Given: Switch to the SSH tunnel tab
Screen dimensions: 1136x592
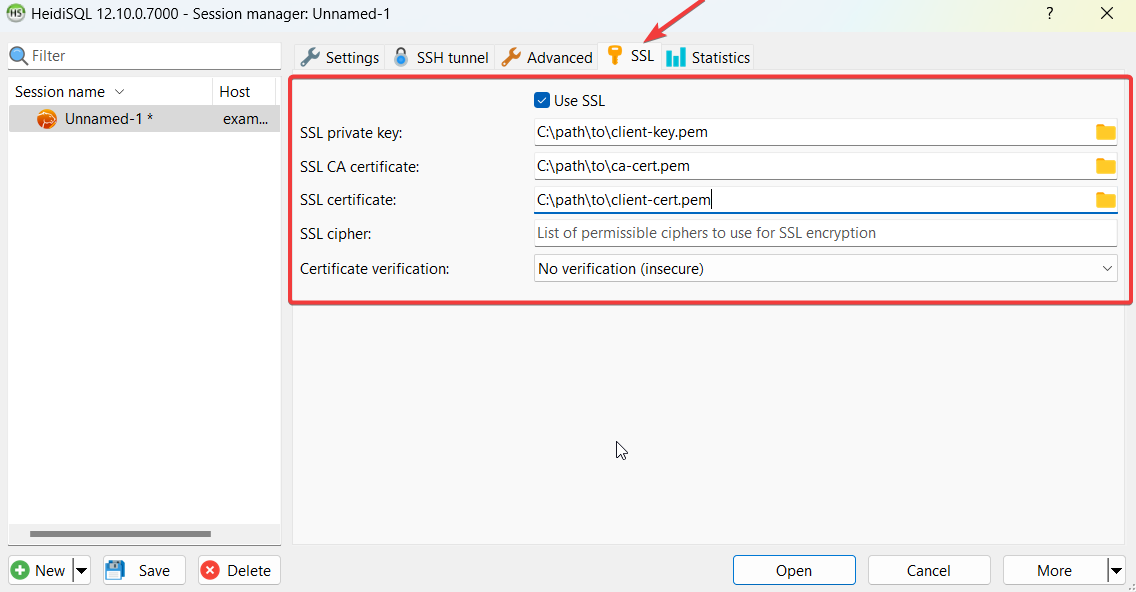Looking at the screenshot, I should [x=441, y=57].
